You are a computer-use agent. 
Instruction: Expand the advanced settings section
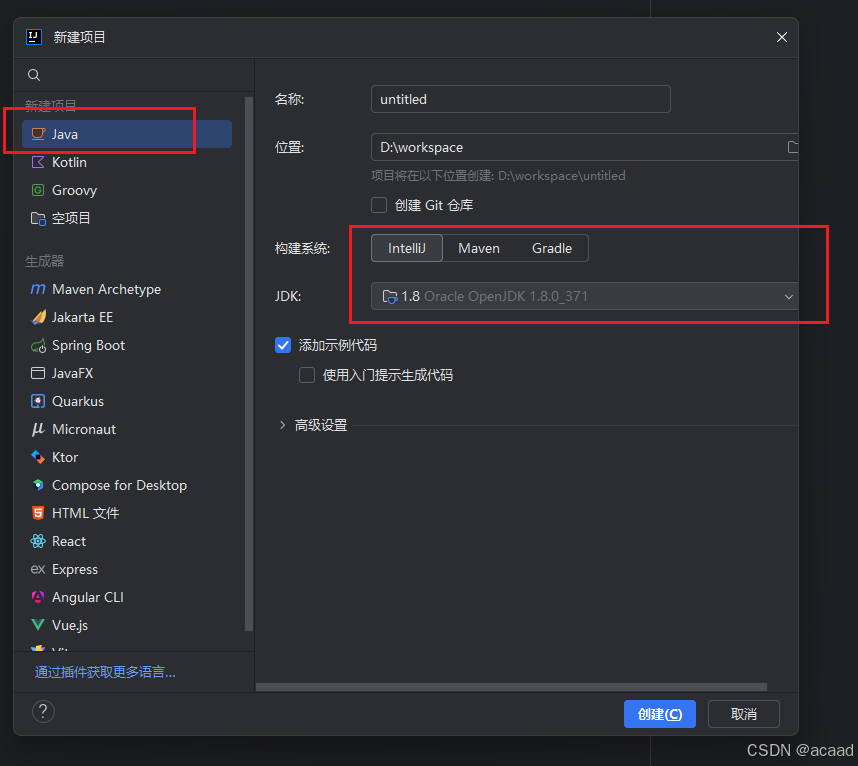282,425
